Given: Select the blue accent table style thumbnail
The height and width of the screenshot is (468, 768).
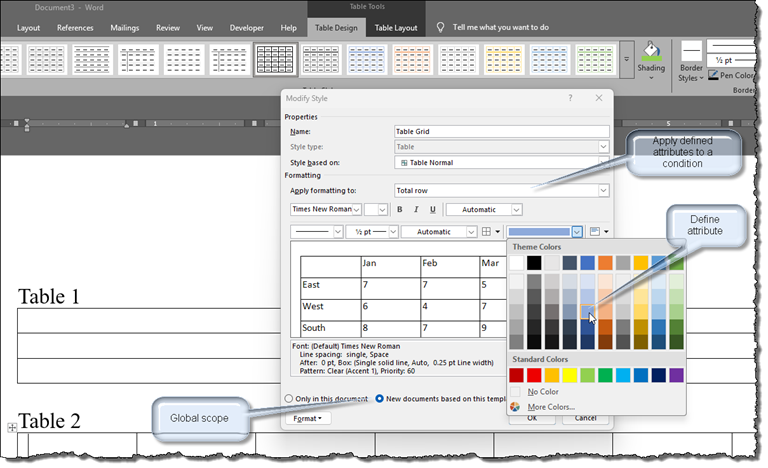Looking at the screenshot, I should click(366, 60).
